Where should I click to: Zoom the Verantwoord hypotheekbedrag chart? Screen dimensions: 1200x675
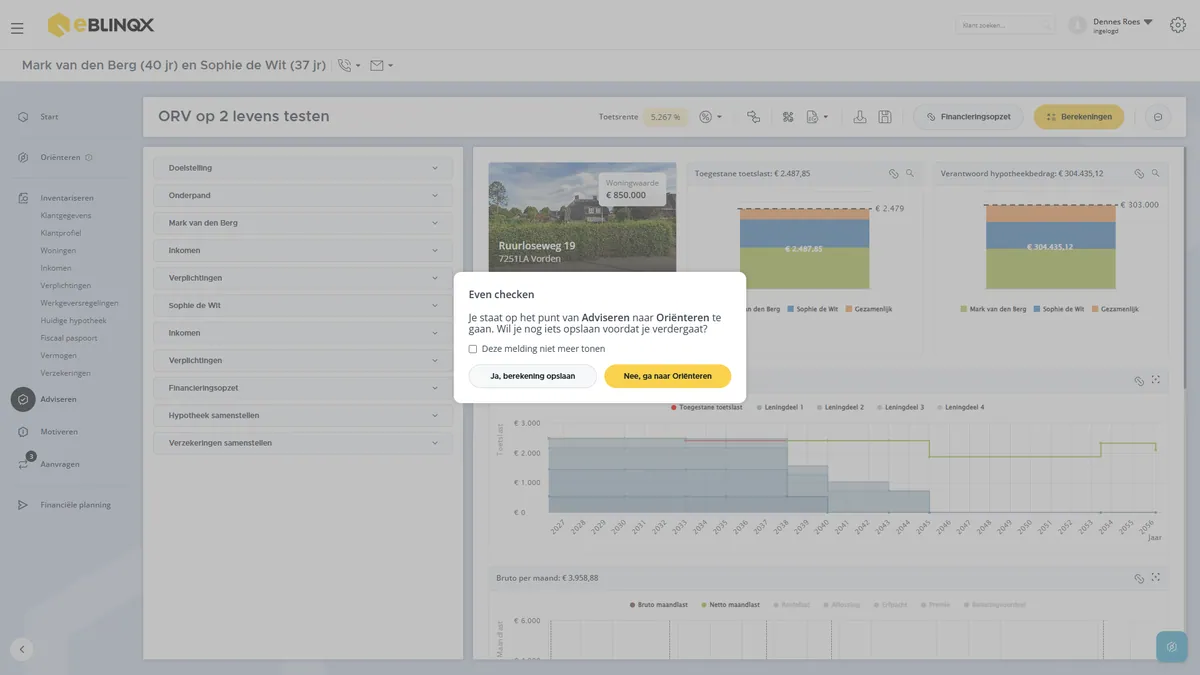[1156, 173]
